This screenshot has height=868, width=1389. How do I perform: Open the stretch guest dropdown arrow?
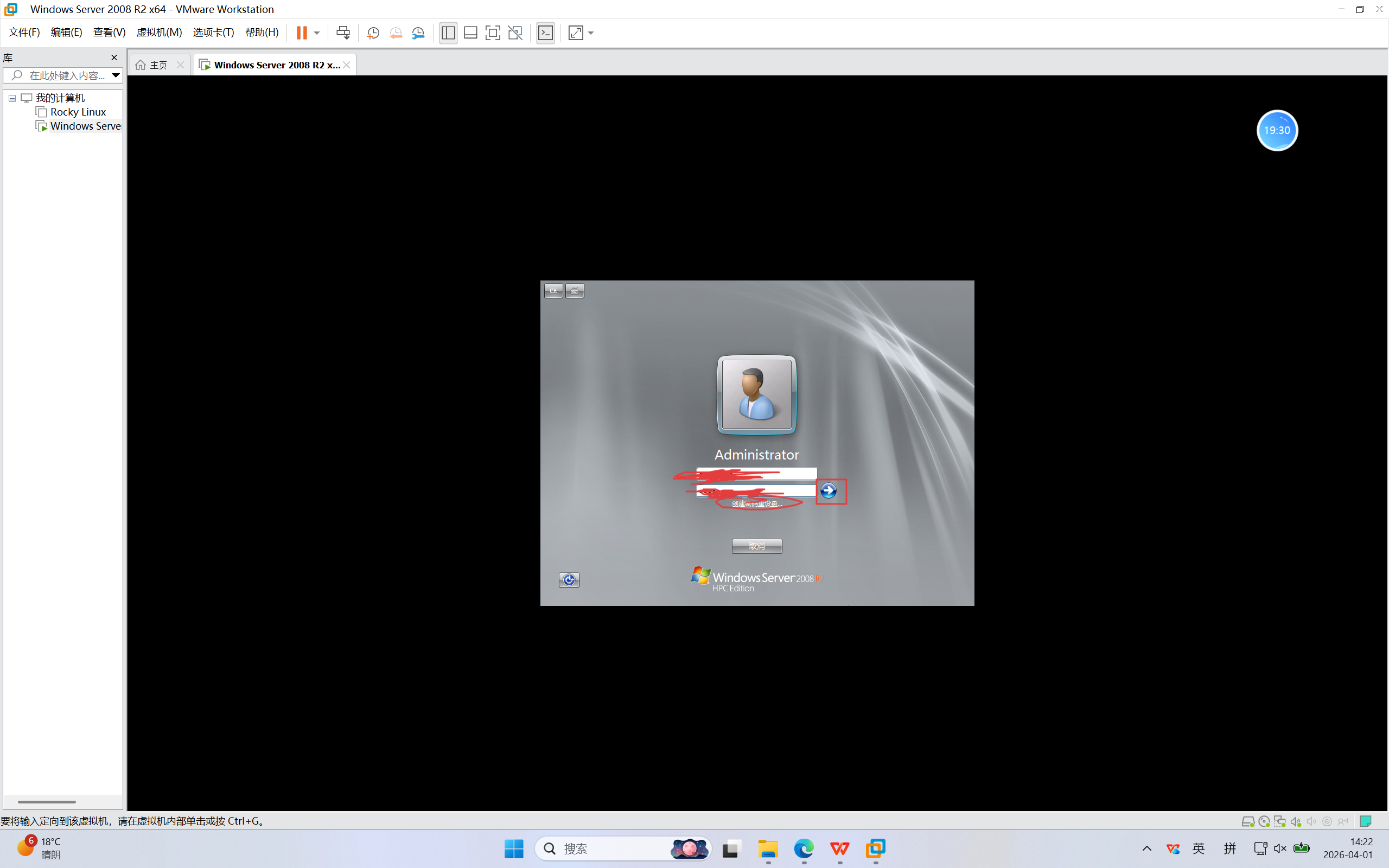591,33
